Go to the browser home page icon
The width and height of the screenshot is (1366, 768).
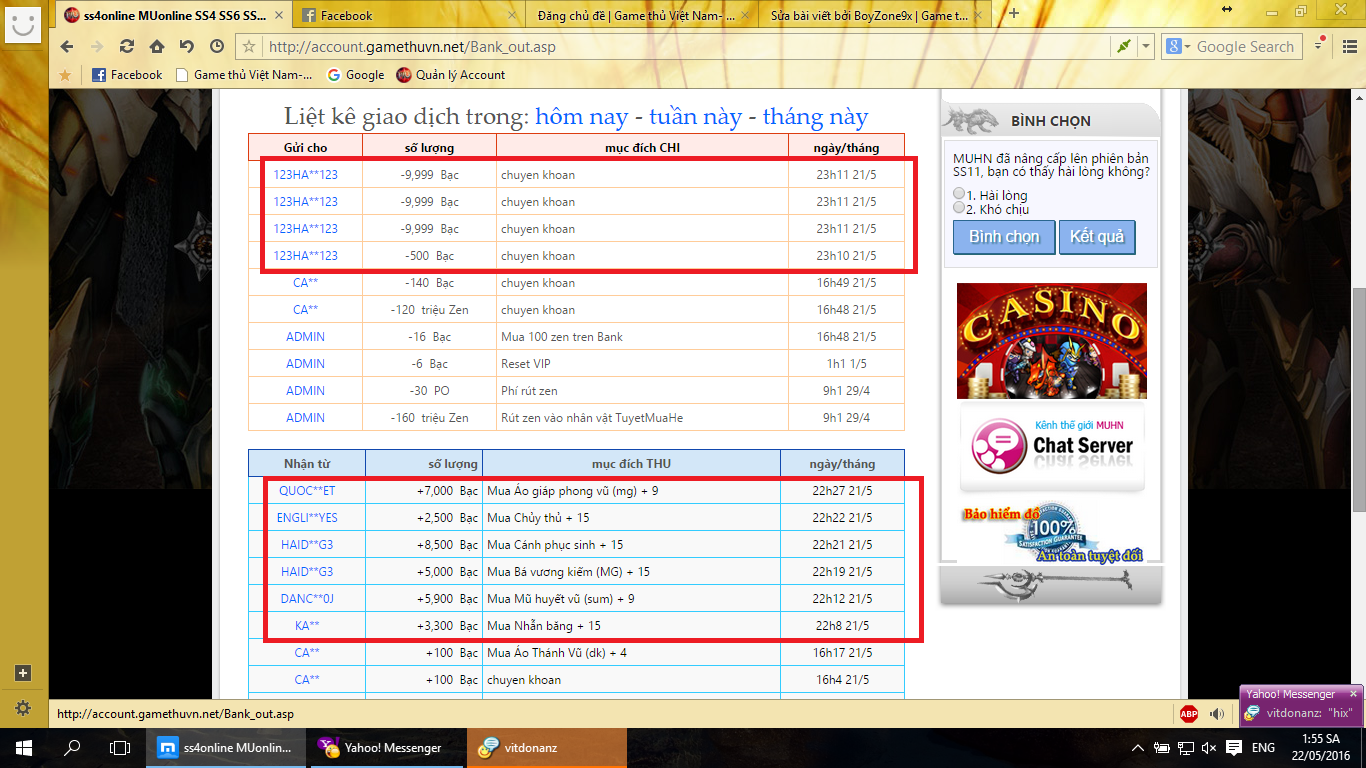pyautogui.click(x=157, y=47)
